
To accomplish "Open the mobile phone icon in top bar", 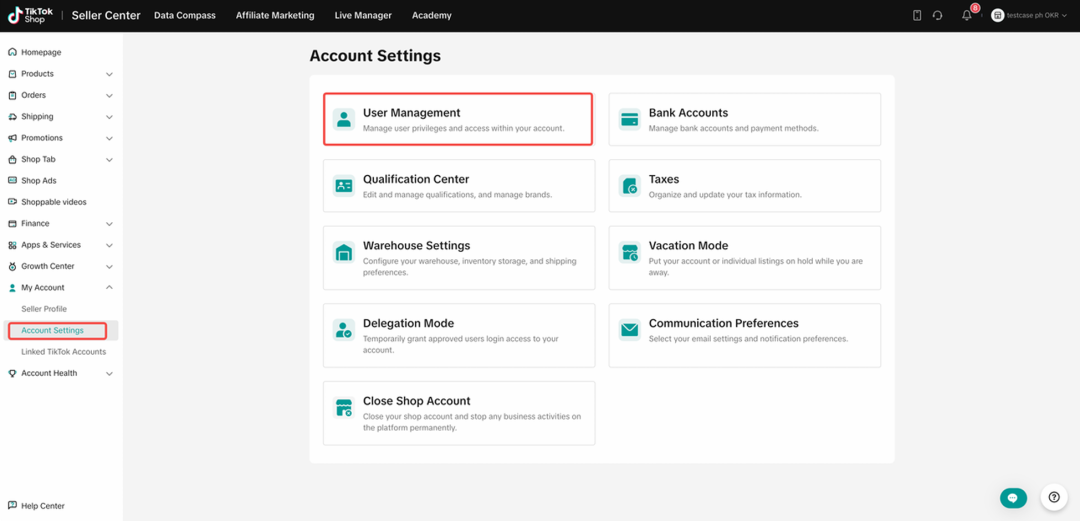I will pyautogui.click(x=917, y=15).
